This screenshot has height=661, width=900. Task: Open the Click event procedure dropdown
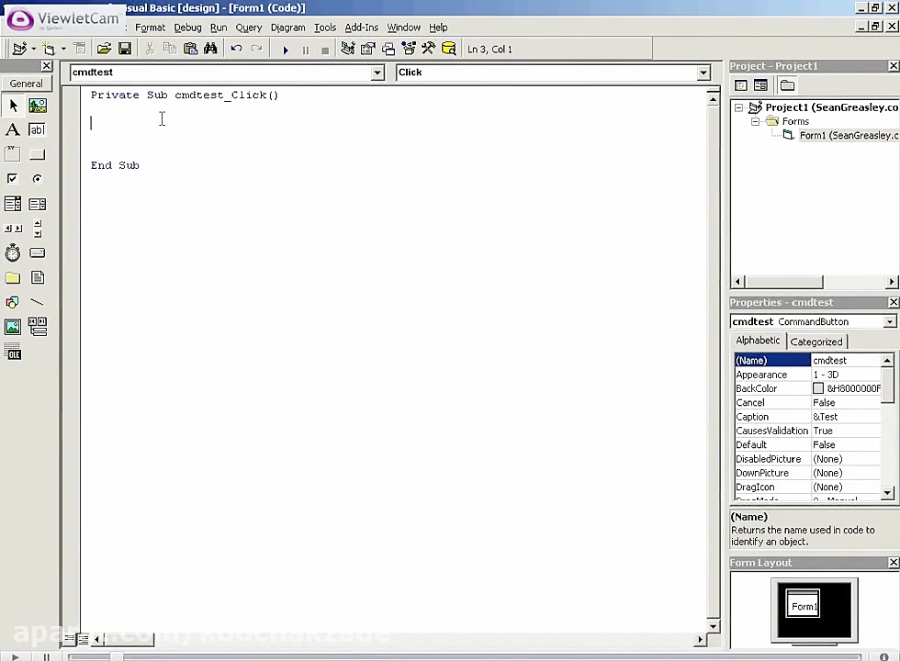[702, 72]
